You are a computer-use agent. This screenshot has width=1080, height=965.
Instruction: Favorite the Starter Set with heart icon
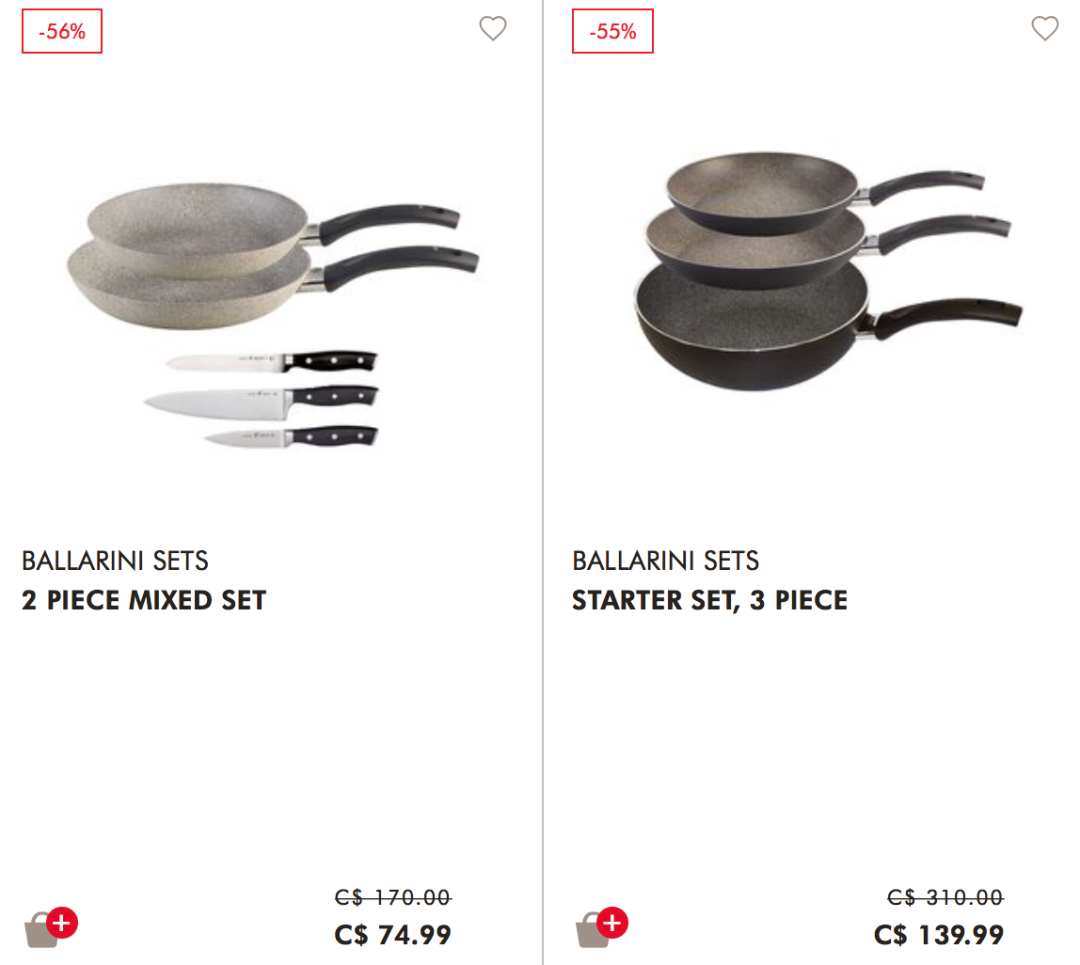click(1044, 29)
